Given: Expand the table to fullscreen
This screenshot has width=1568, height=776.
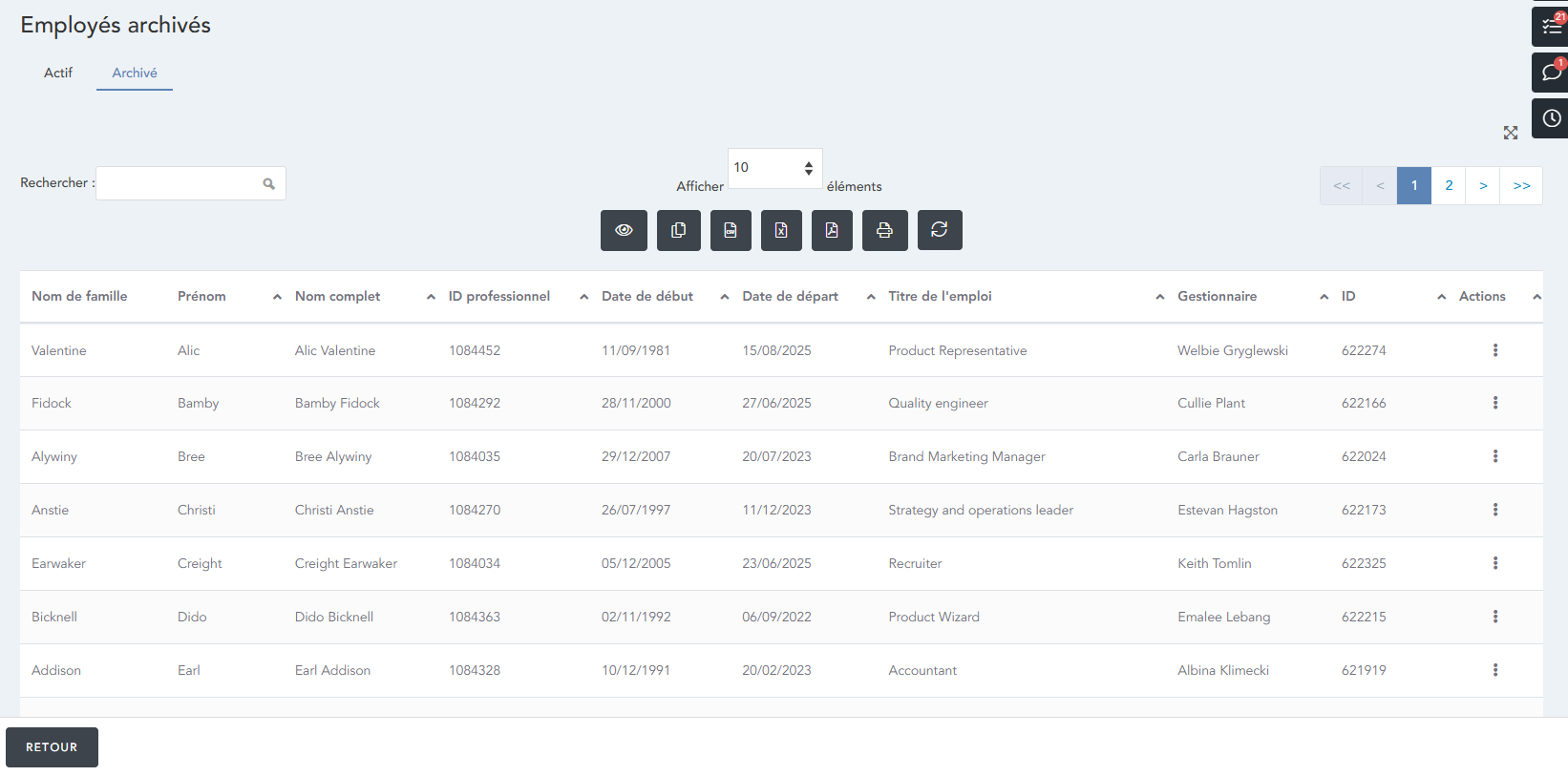Looking at the screenshot, I should click(1510, 133).
